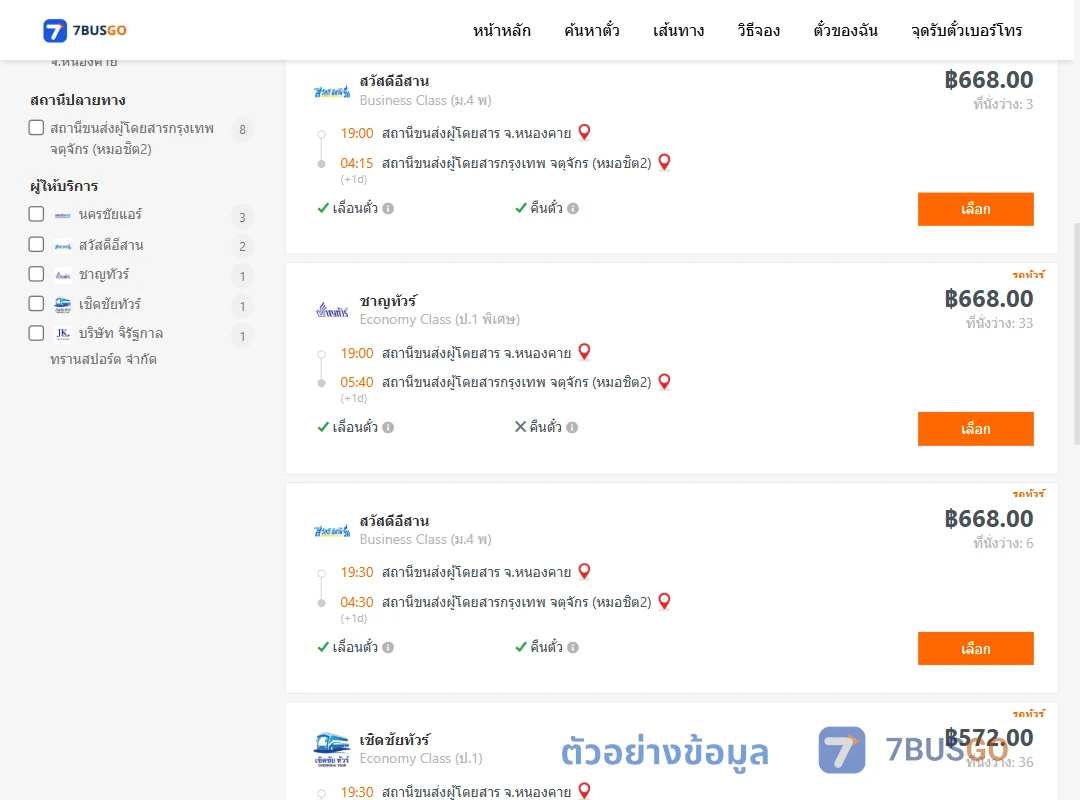Screen dimensions: 1080x800
Task: Click the ฿572.00 price of เชิดชัยทัวร์
Action: (x=988, y=738)
